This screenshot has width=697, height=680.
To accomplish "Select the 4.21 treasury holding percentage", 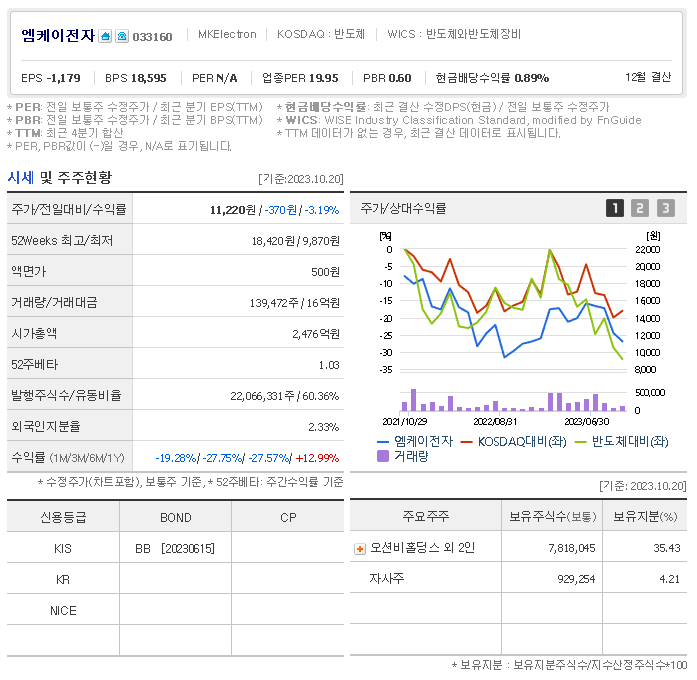I will coord(669,580).
